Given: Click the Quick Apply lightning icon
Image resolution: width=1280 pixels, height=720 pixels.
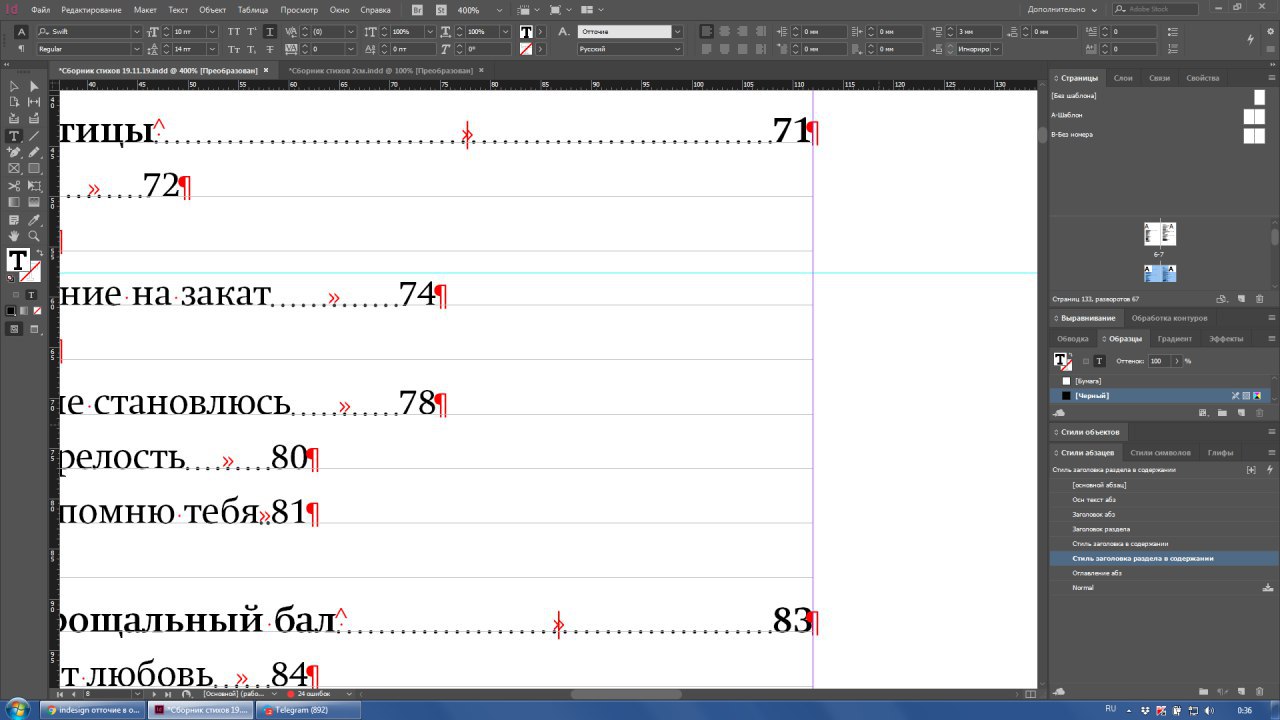Looking at the screenshot, I should (1250, 40).
